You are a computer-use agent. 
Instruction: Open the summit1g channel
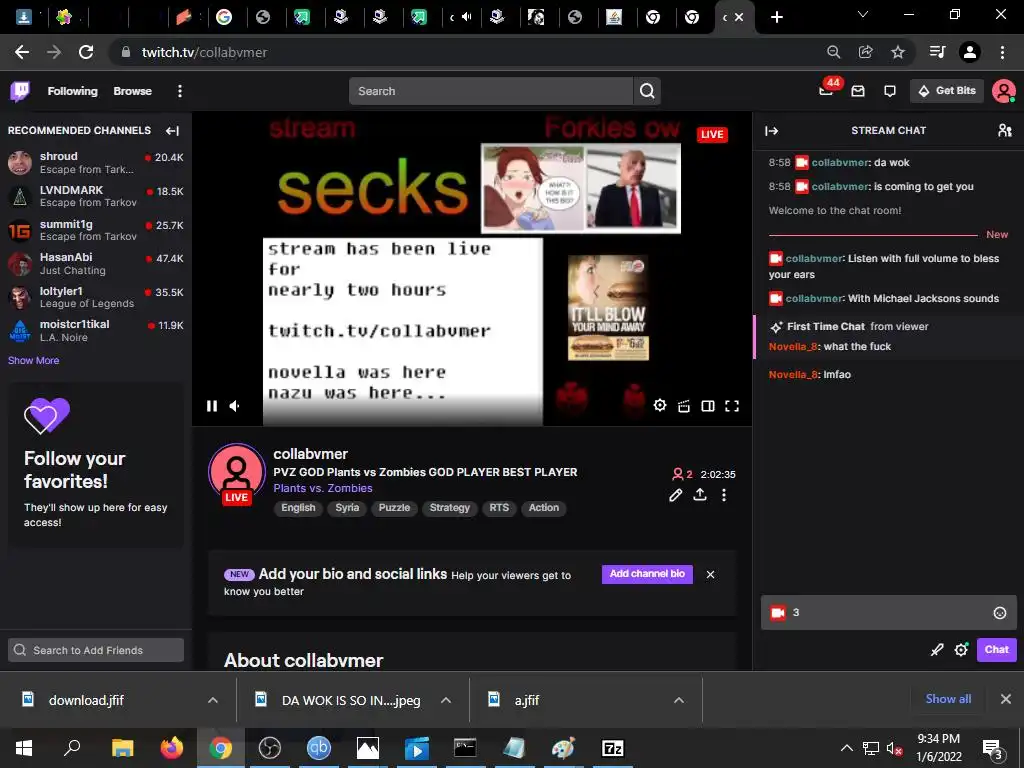pyautogui.click(x=95, y=230)
